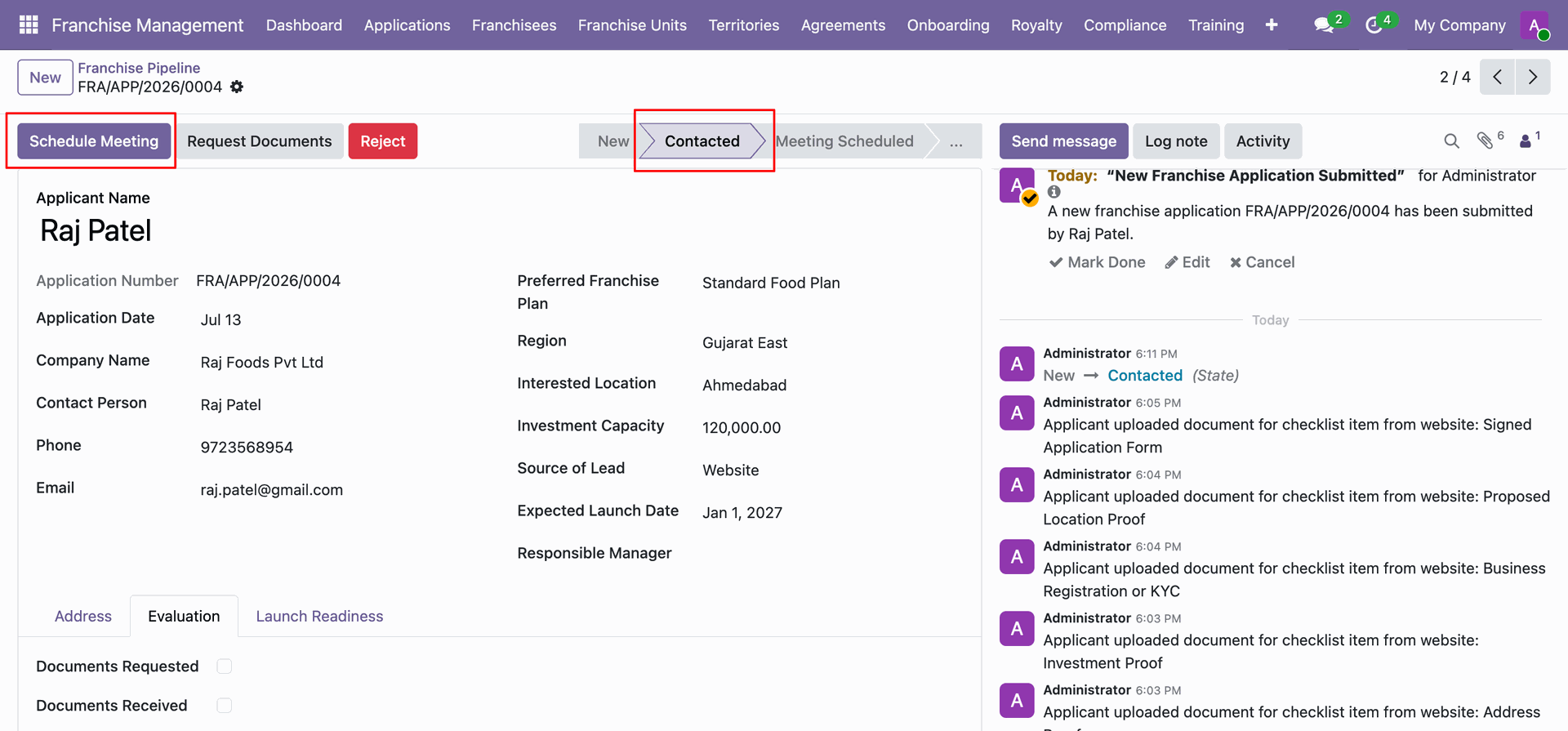The height and width of the screenshot is (731, 1568).
Task: Click the Interested Location field
Action: click(x=744, y=386)
